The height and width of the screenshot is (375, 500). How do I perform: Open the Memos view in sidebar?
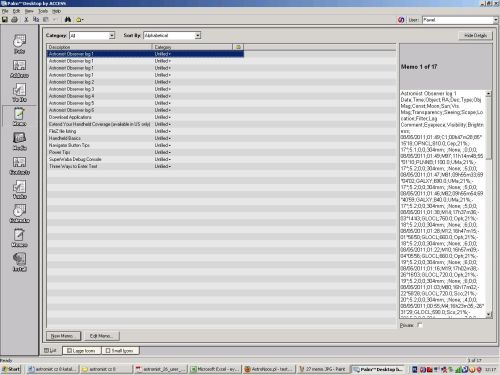pyautogui.click(x=19, y=238)
